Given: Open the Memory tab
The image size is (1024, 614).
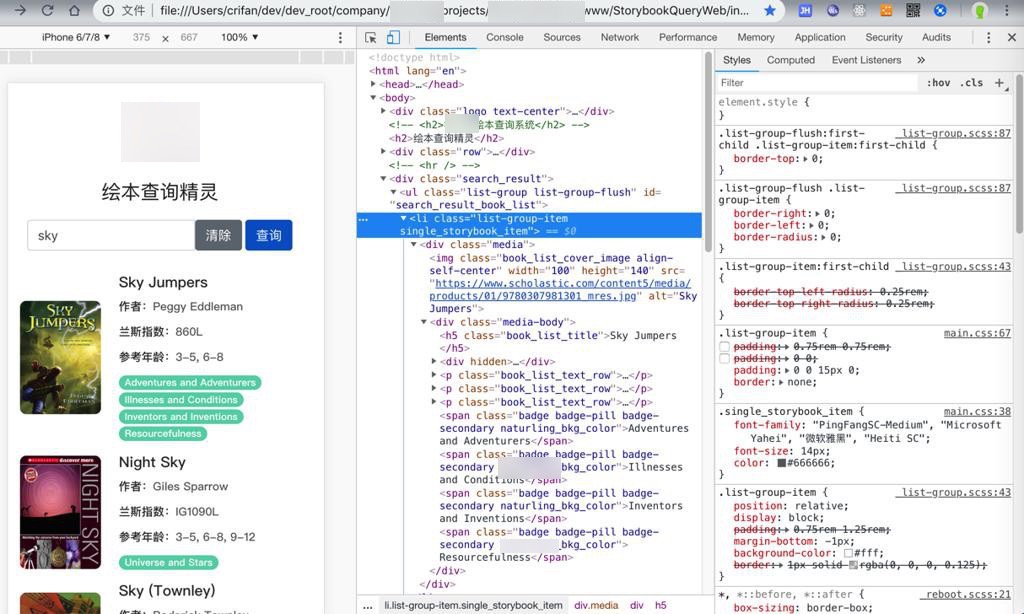Looking at the screenshot, I should [756, 37].
